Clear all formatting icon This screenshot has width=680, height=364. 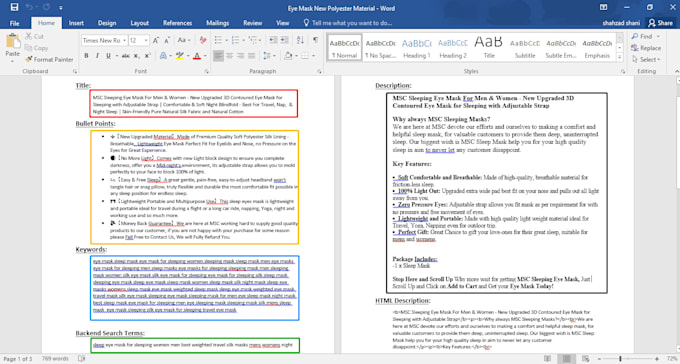click(x=203, y=40)
